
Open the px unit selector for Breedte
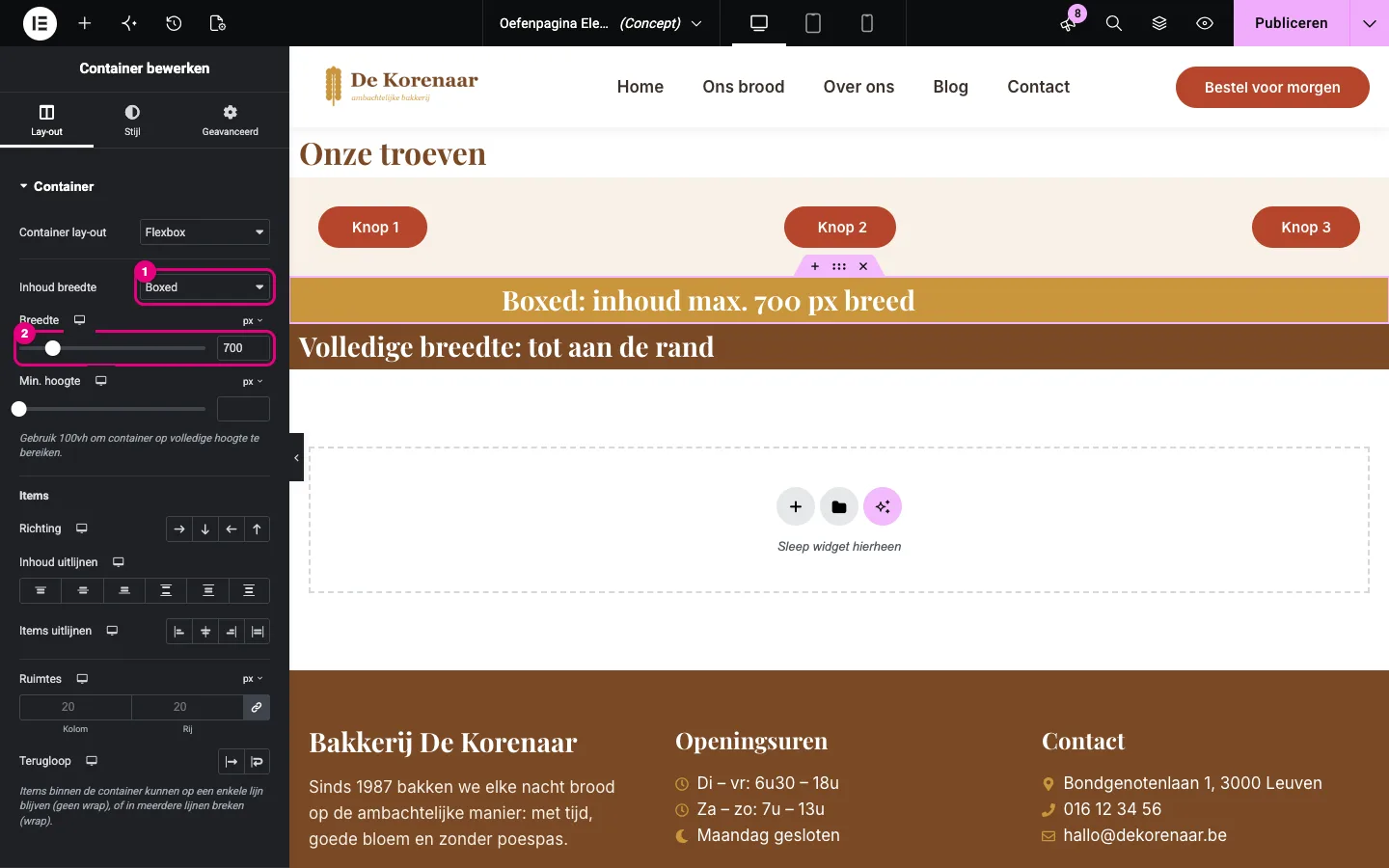(253, 321)
